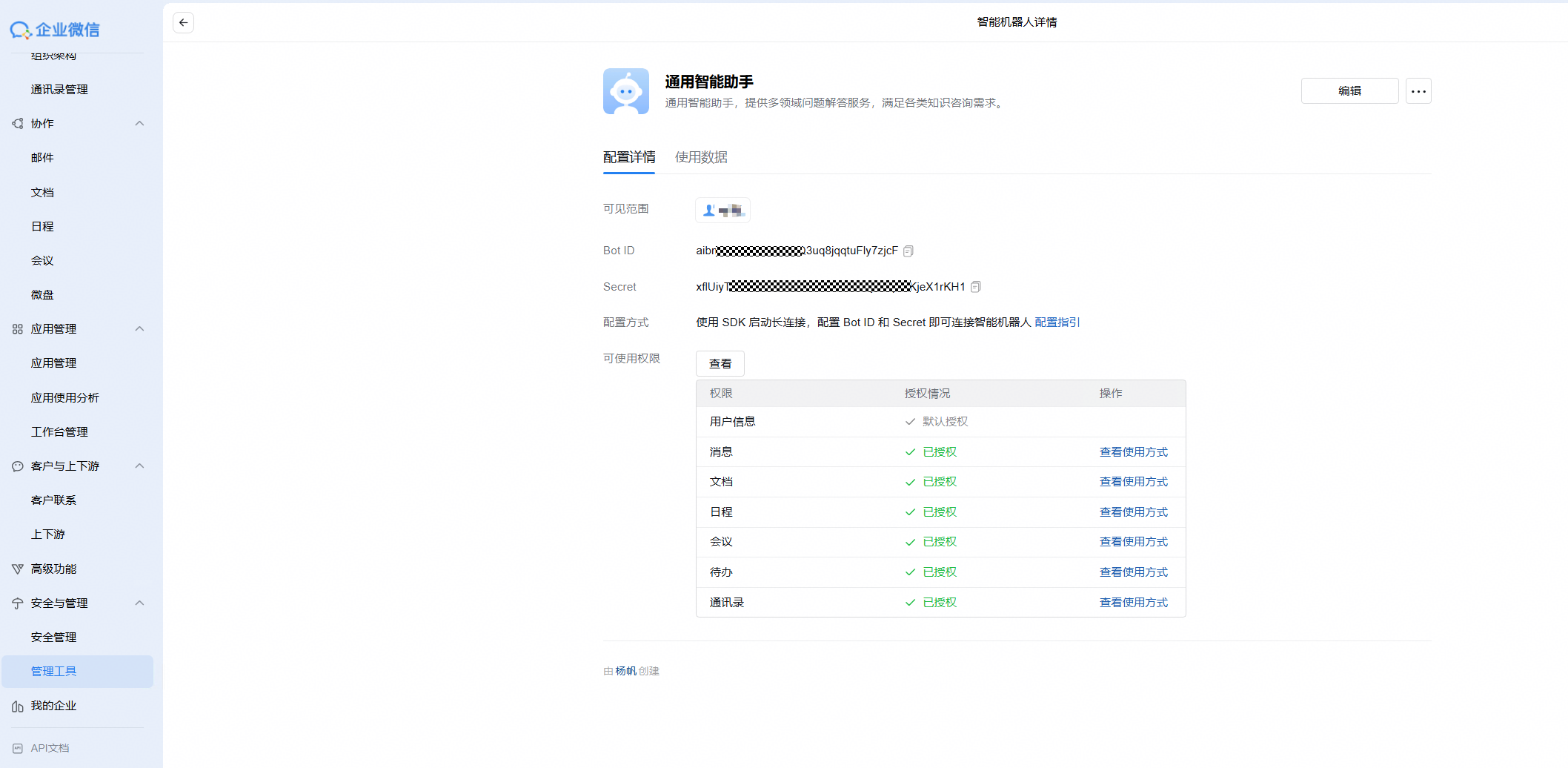Open 文档 in the sidebar menu

coord(42,193)
